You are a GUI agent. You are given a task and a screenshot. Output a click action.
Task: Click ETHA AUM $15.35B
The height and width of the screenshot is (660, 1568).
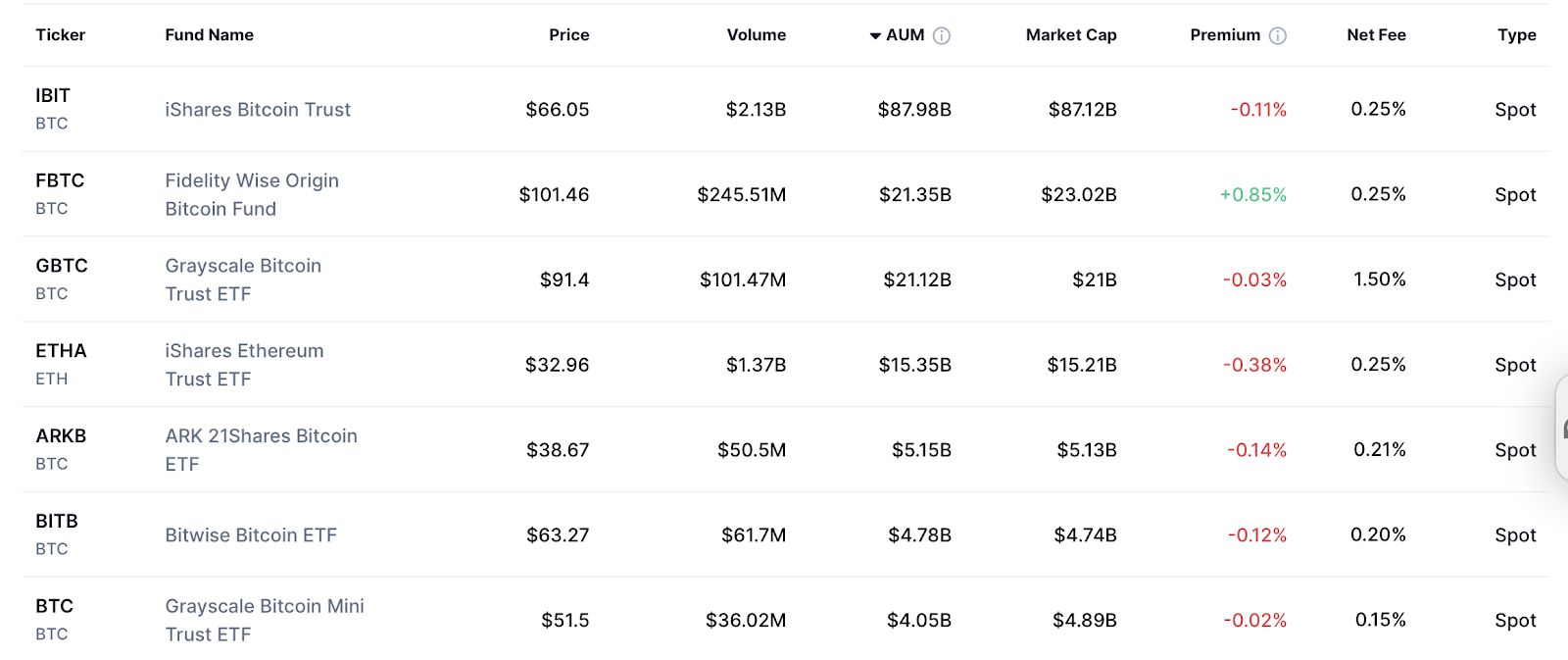click(x=915, y=365)
